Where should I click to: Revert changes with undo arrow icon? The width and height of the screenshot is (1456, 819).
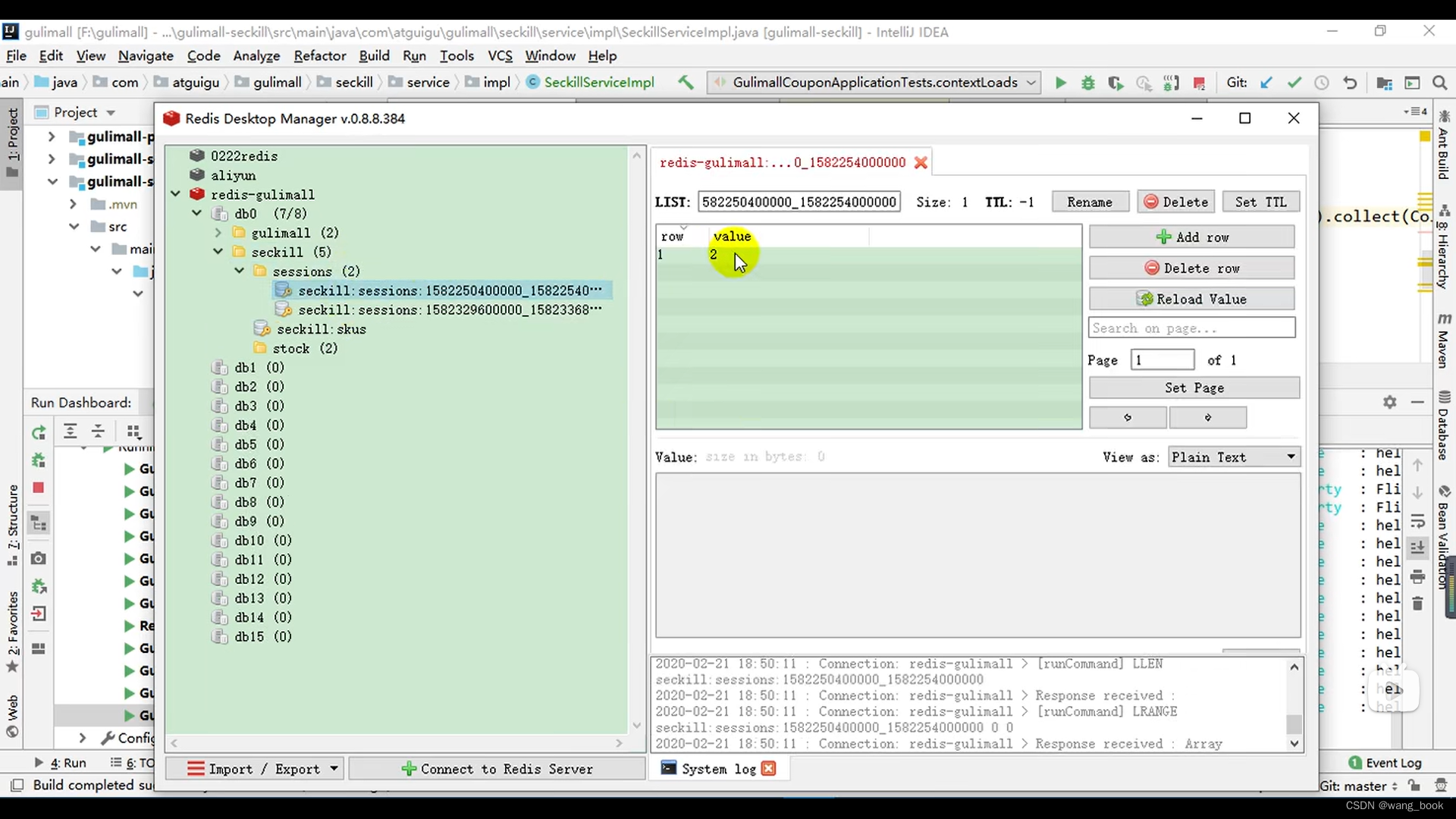(1350, 83)
